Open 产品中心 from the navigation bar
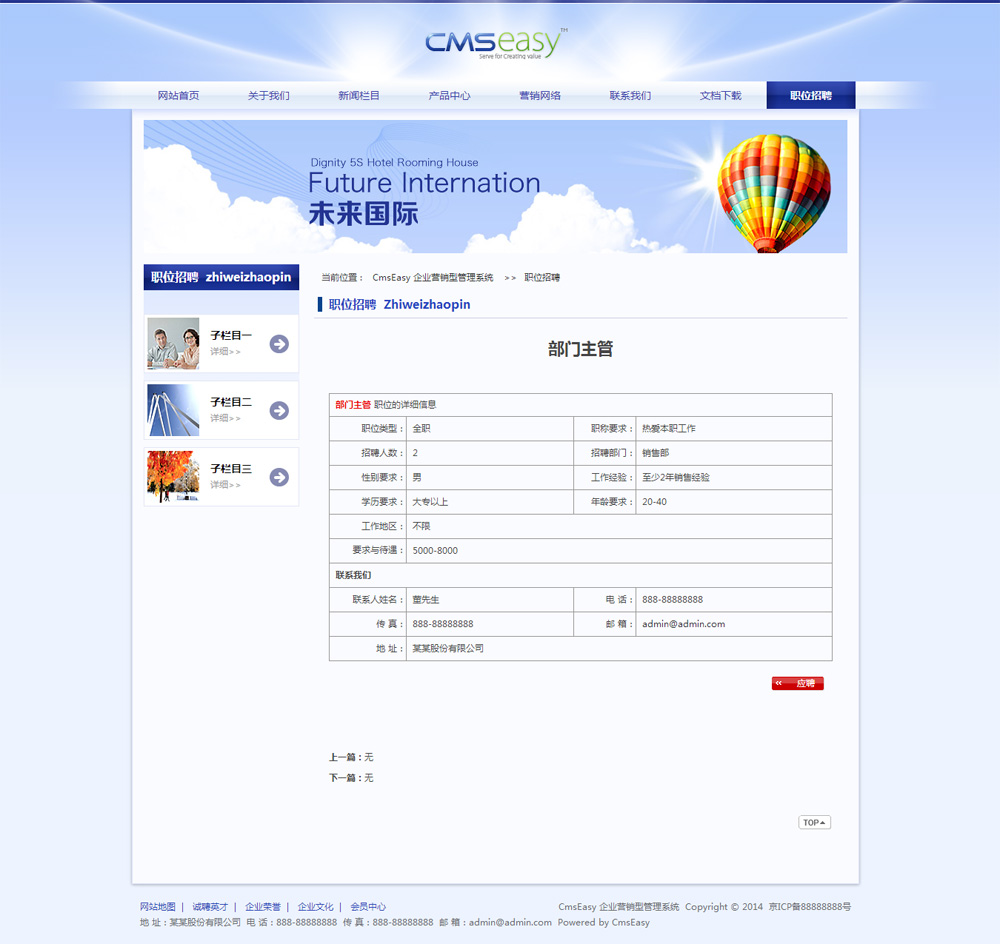This screenshot has height=944, width=1000. tap(449, 96)
